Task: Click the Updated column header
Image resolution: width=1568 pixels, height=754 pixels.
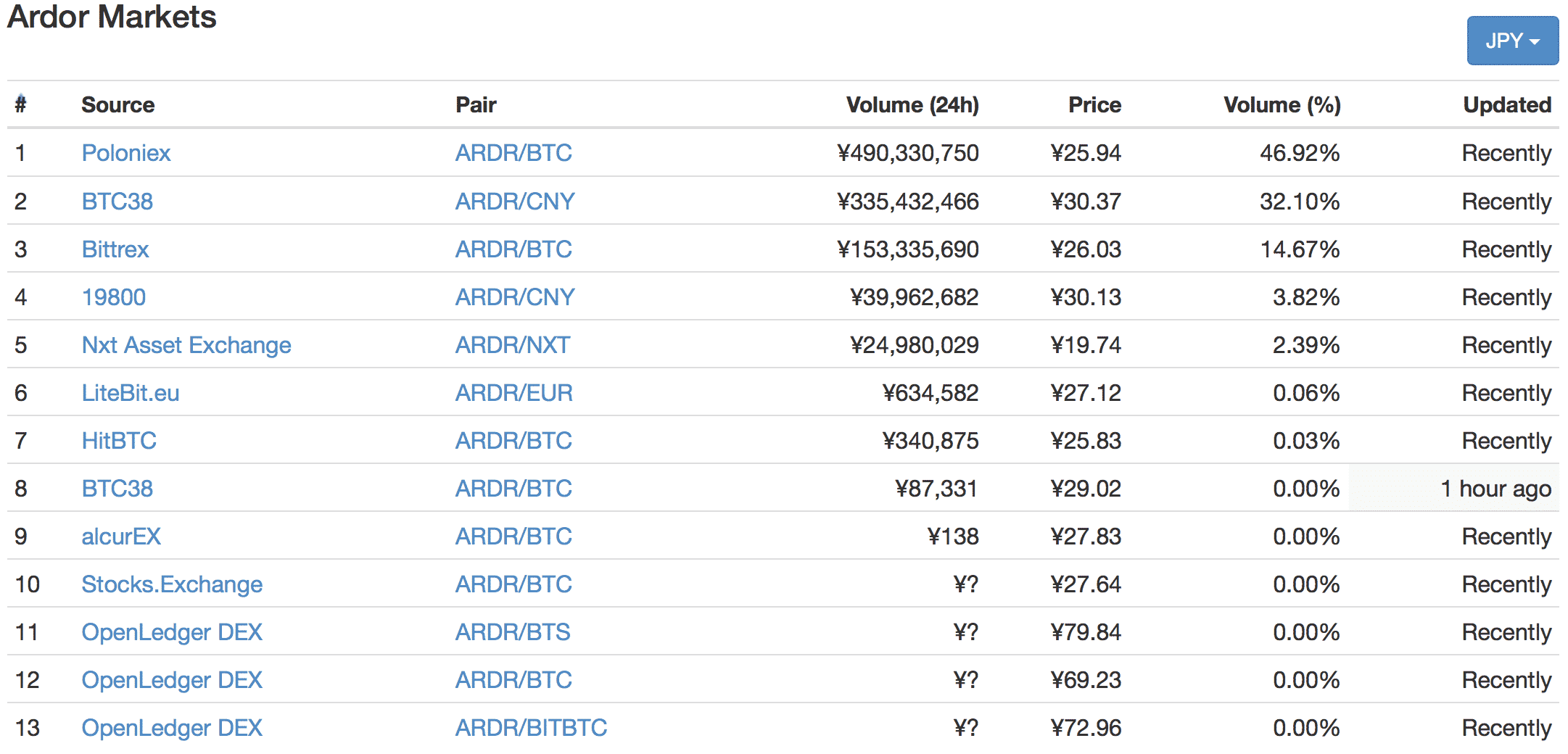Action: (1506, 104)
